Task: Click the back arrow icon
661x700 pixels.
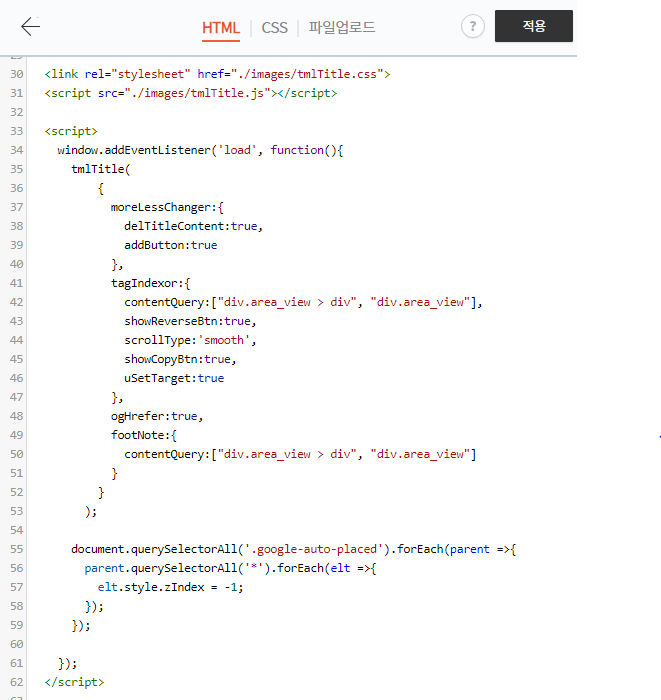Action: [30, 26]
